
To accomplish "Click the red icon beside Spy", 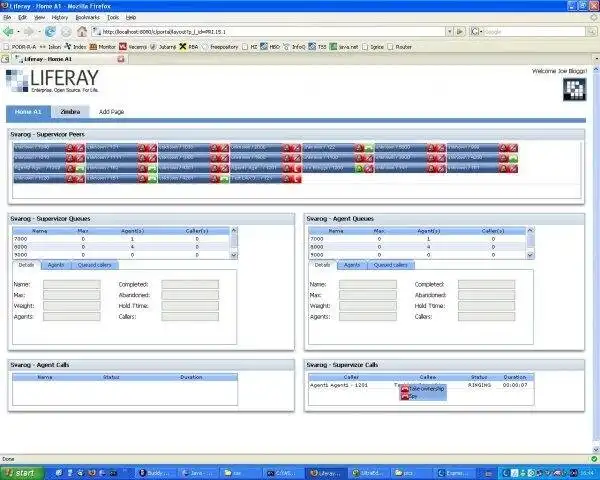I will (404, 397).
